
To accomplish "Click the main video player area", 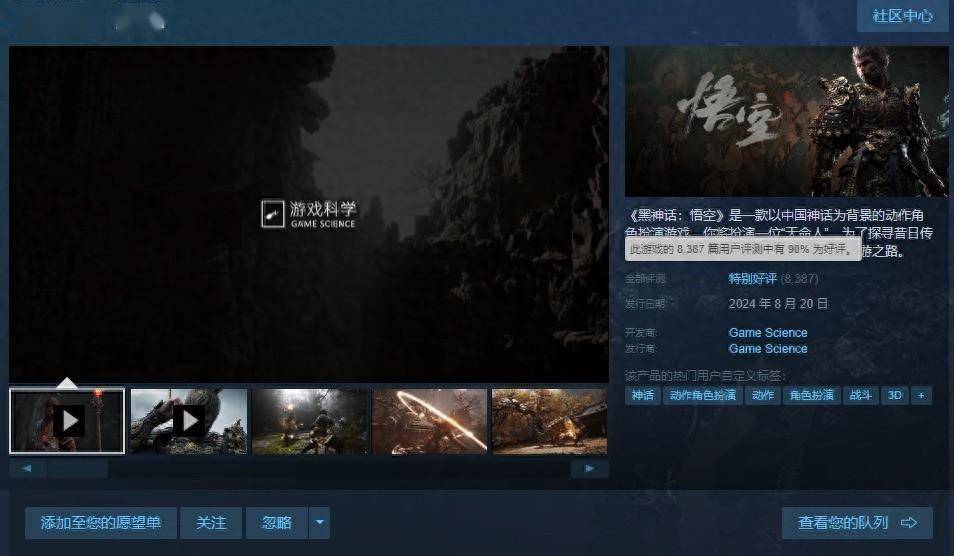I will pos(309,214).
